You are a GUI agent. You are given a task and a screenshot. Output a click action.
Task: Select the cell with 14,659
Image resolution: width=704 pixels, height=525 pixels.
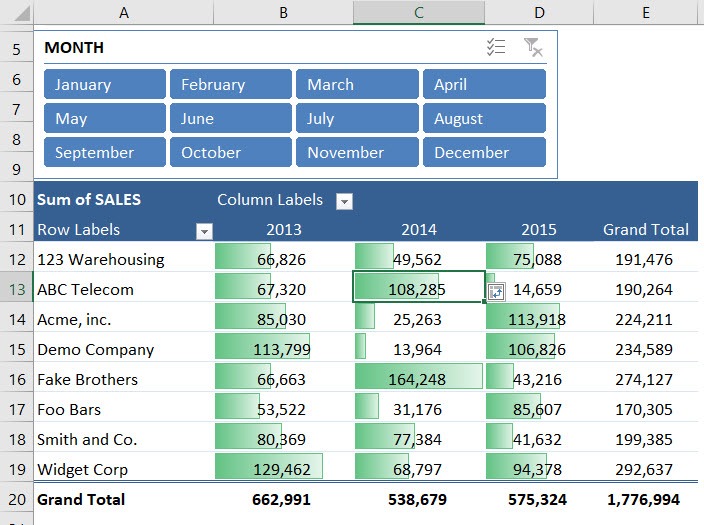coord(539,289)
